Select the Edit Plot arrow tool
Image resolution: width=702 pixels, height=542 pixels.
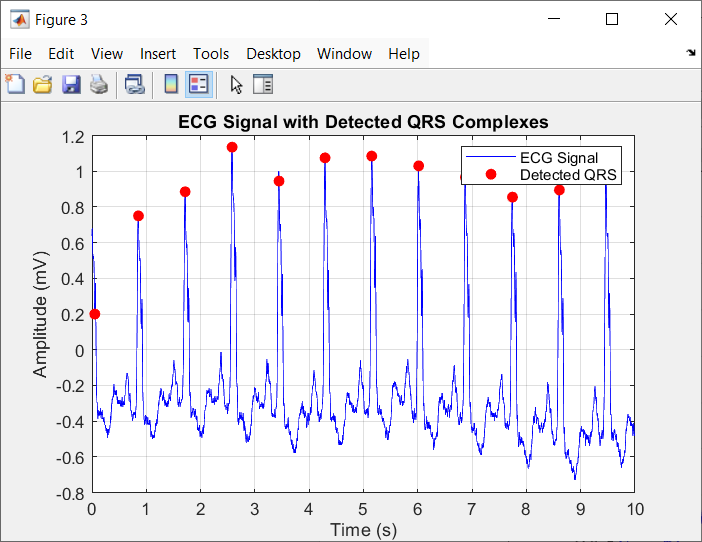click(x=236, y=84)
